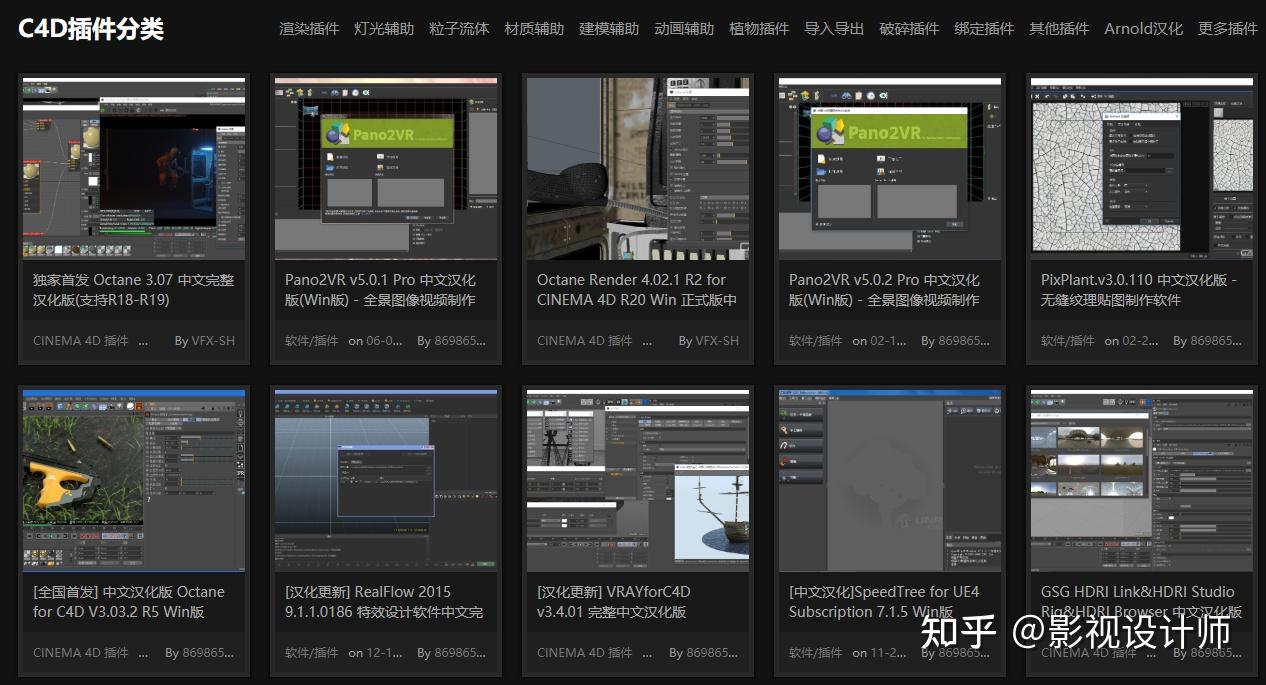Select the 导入导出 navigation item
This screenshot has width=1266, height=685.
835,29
